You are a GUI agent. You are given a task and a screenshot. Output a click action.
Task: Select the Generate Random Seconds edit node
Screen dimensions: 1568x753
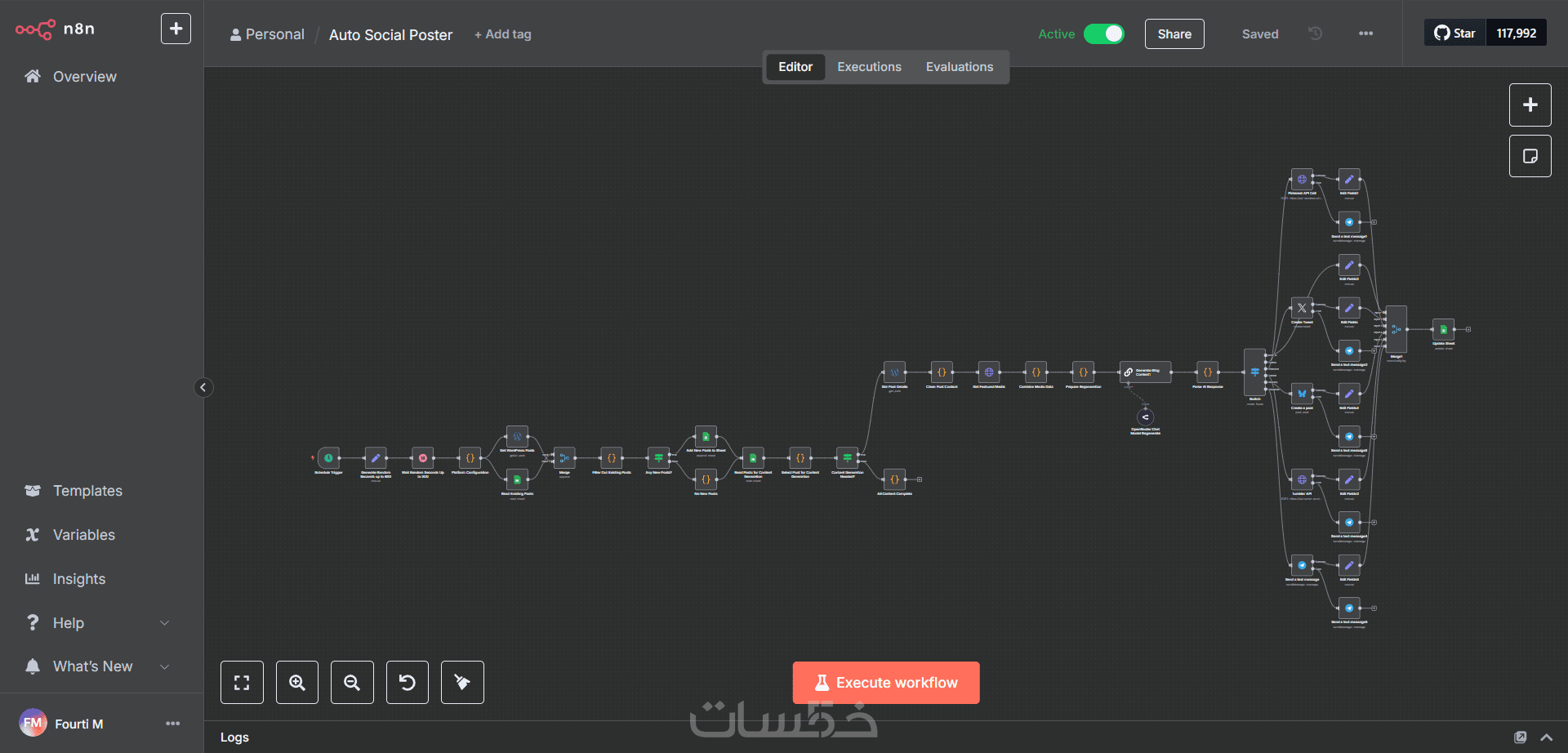(x=376, y=458)
